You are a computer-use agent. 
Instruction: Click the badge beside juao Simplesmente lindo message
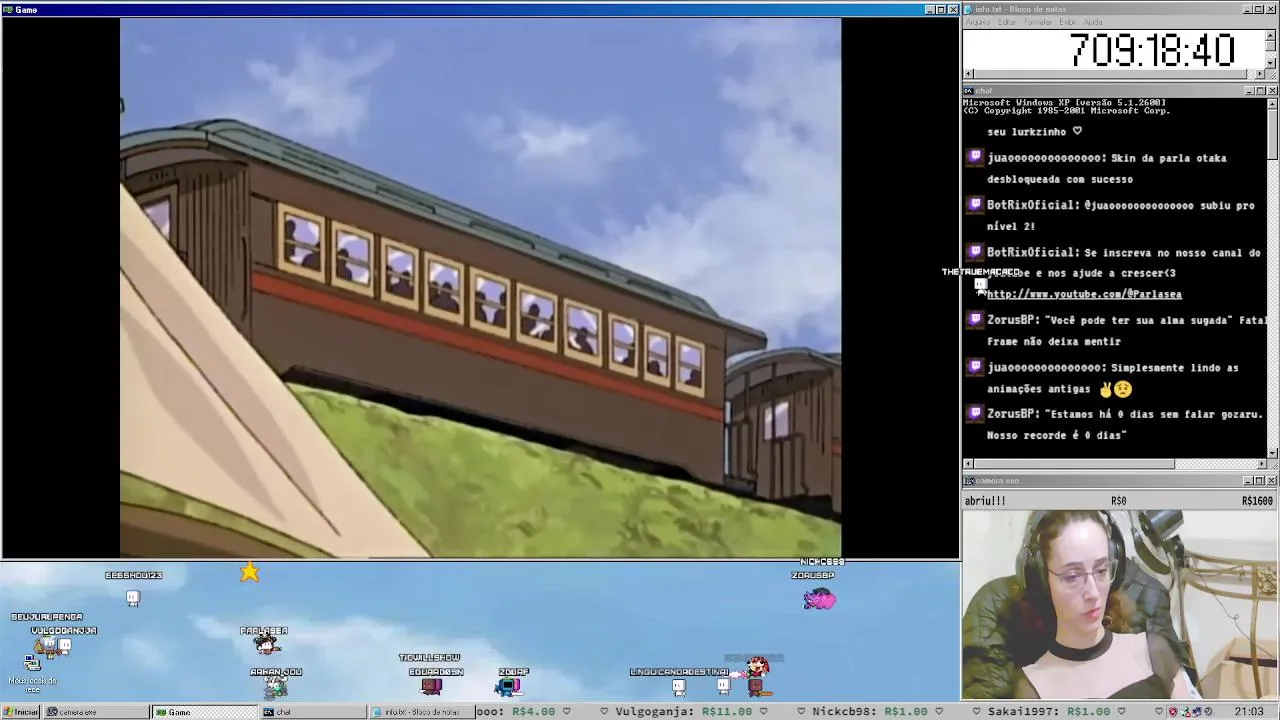(975, 366)
